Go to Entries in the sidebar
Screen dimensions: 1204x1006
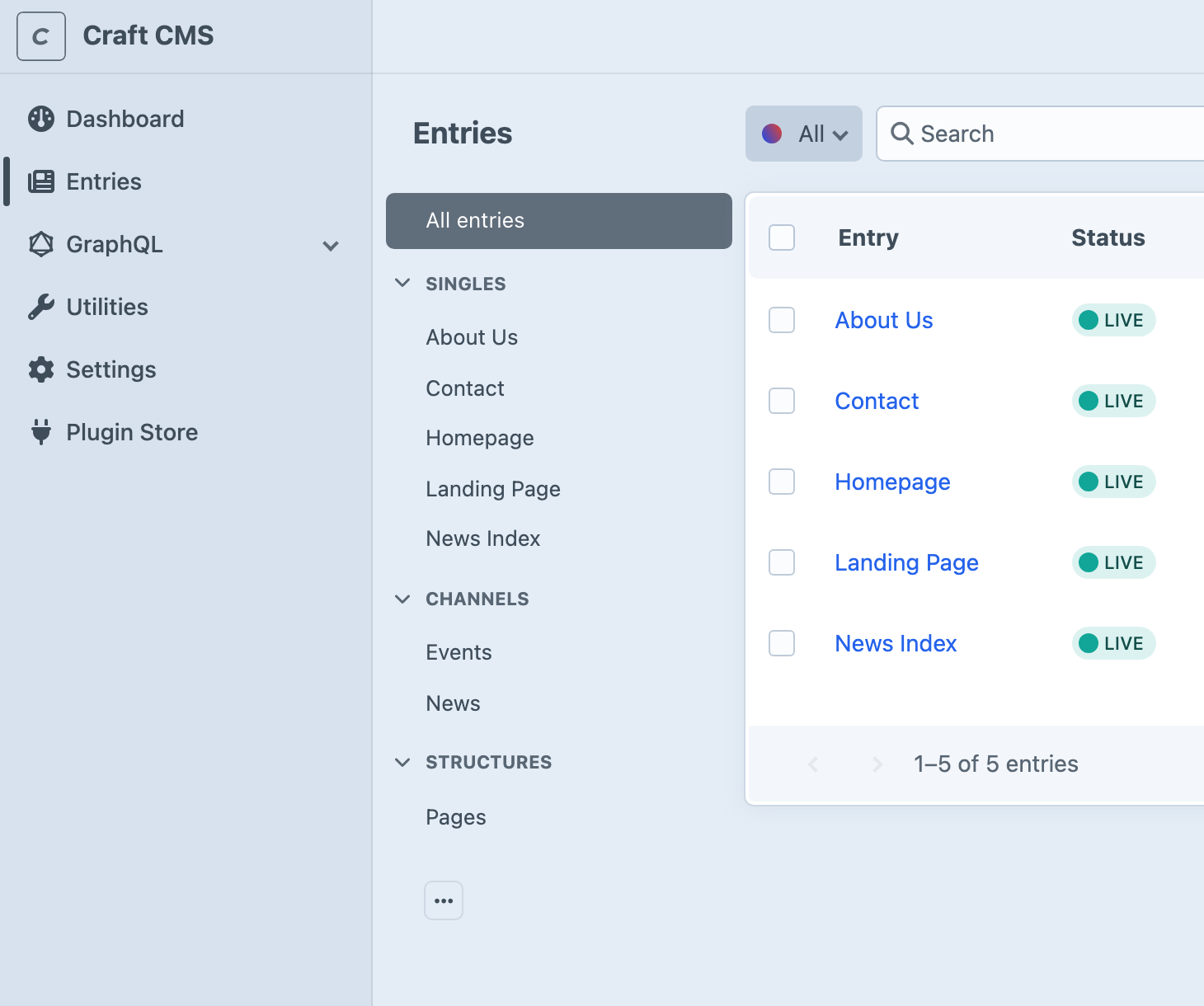[104, 181]
